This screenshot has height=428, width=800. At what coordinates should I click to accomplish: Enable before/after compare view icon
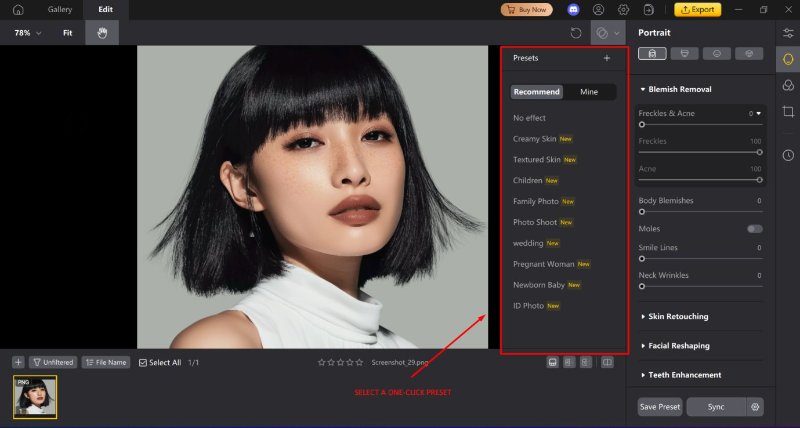(x=607, y=362)
